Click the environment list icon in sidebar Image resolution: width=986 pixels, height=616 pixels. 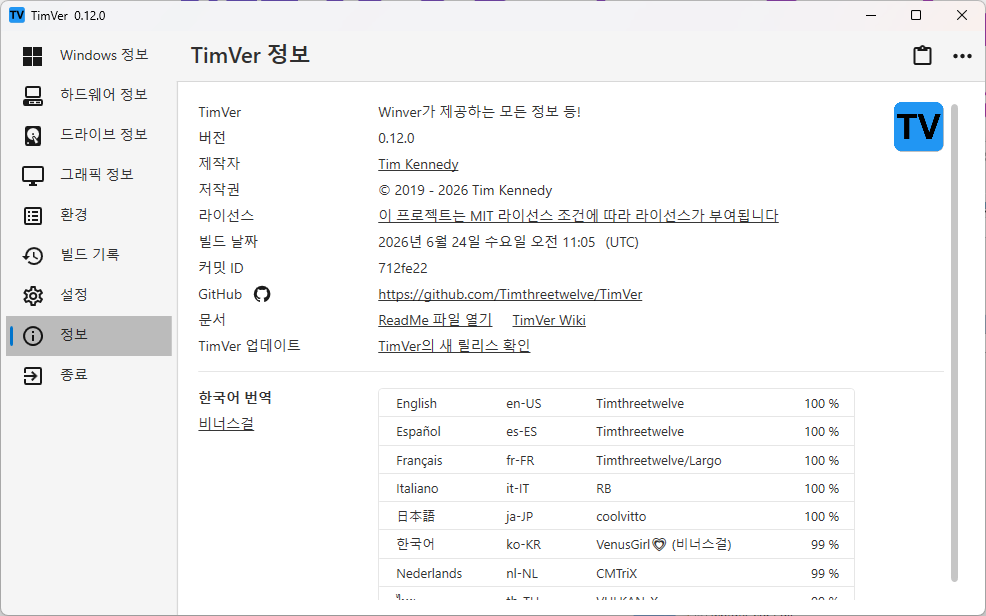tap(33, 216)
